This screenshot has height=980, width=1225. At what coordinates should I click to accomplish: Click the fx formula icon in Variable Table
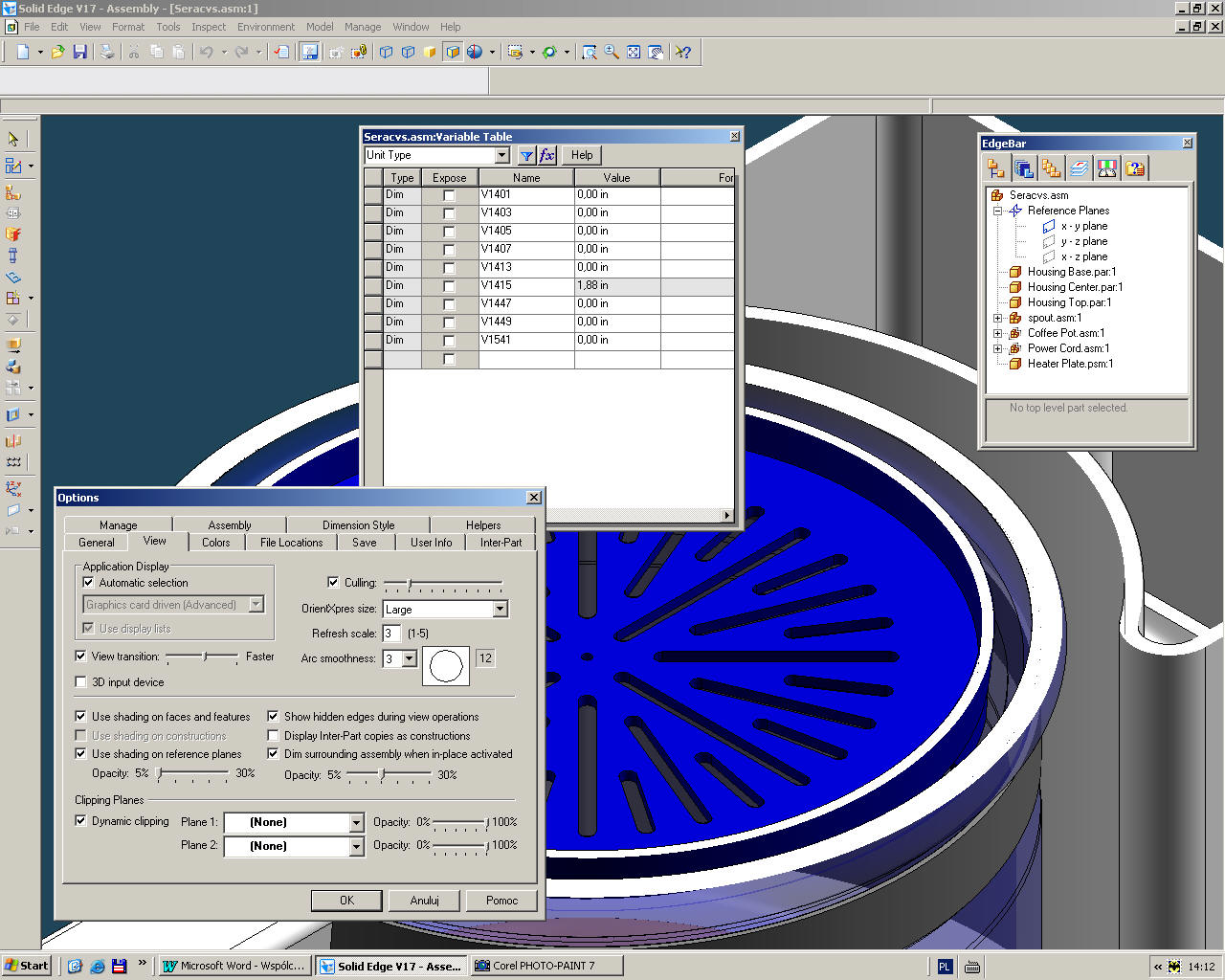[546, 155]
